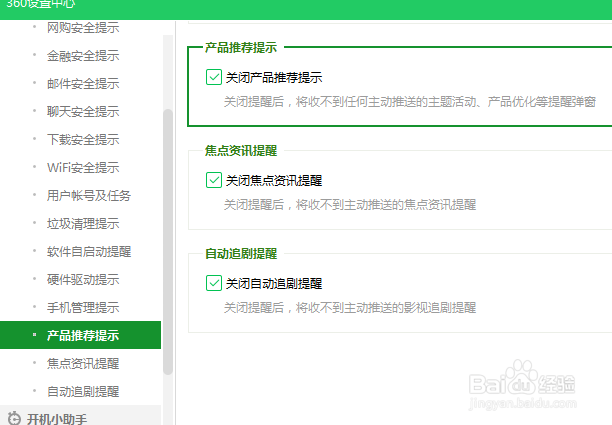Toggle the 关闭自动追剧提醒 checkbox
The height and width of the screenshot is (425, 612).
click(213, 283)
